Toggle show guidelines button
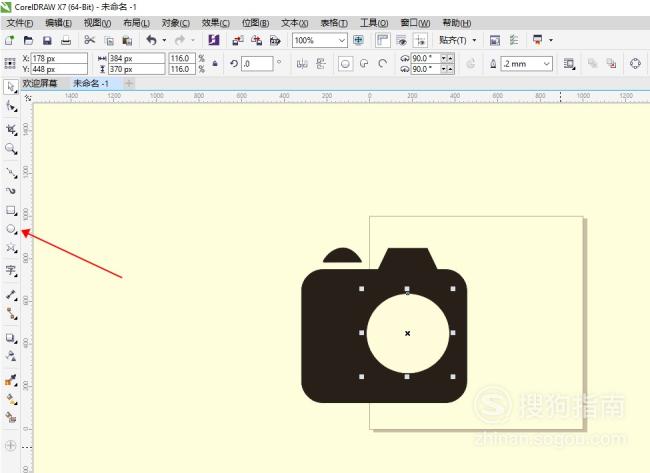 coord(420,40)
